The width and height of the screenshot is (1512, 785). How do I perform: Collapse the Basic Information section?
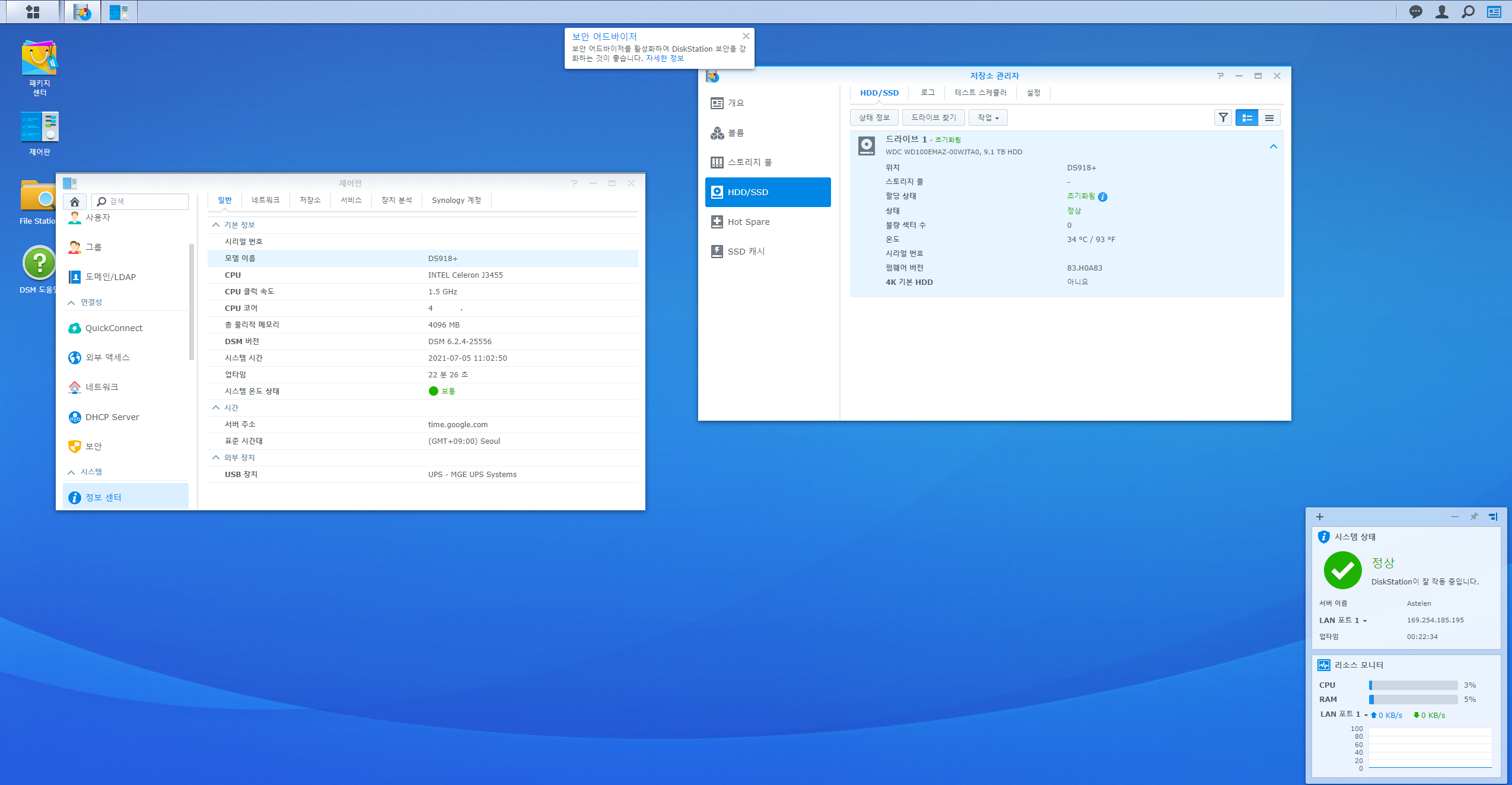click(216, 225)
